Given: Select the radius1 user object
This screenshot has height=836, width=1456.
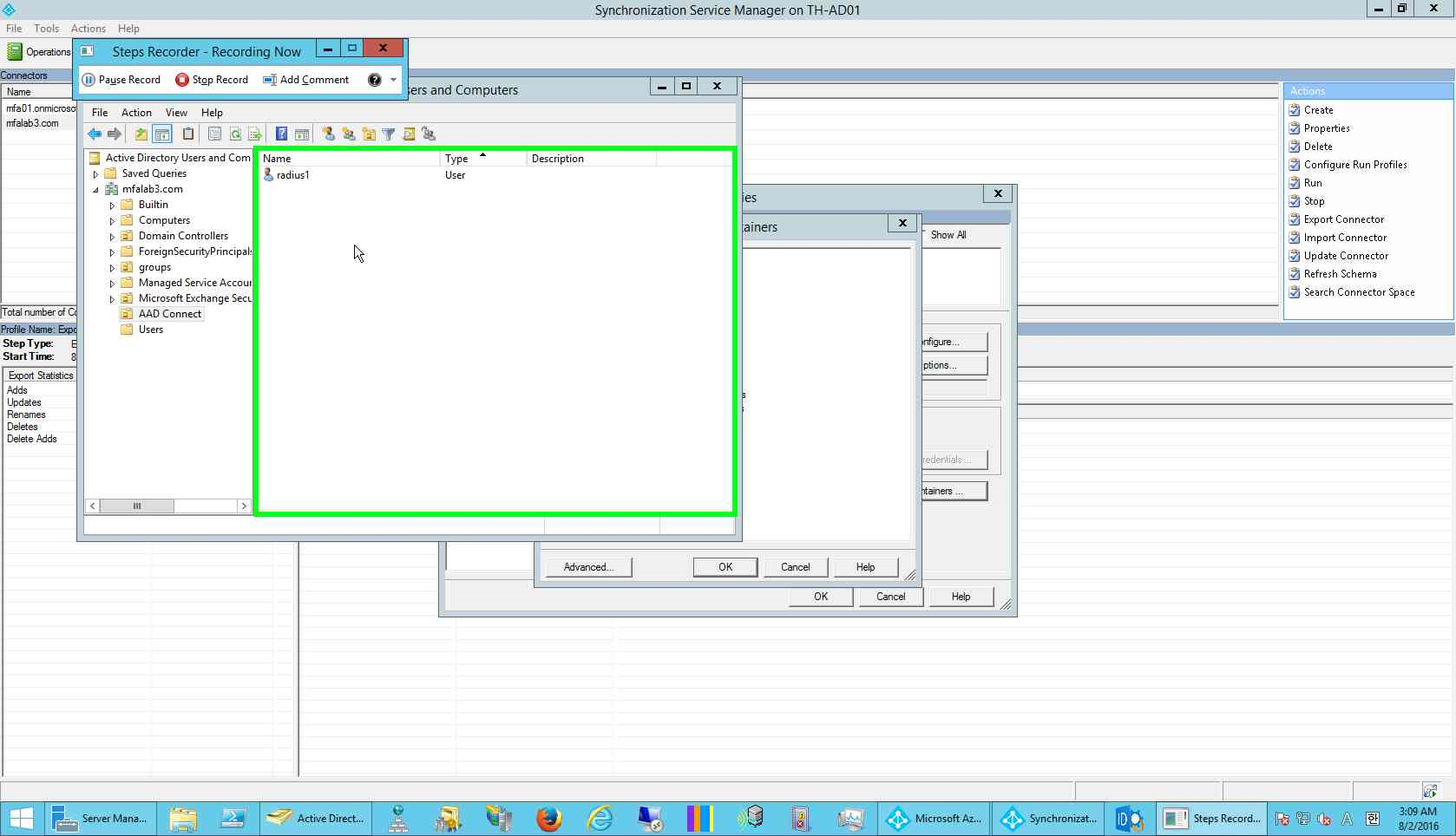Looking at the screenshot, I should (292, 175).
